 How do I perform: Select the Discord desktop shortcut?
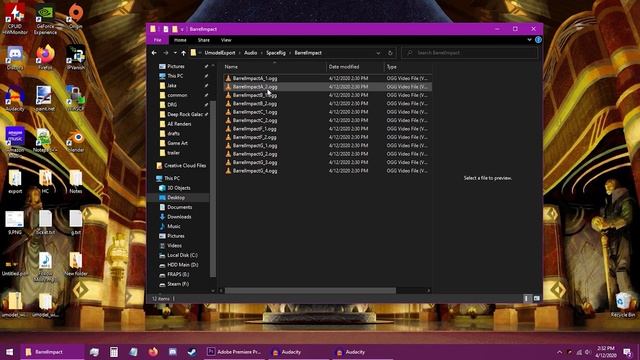[15, 58]
